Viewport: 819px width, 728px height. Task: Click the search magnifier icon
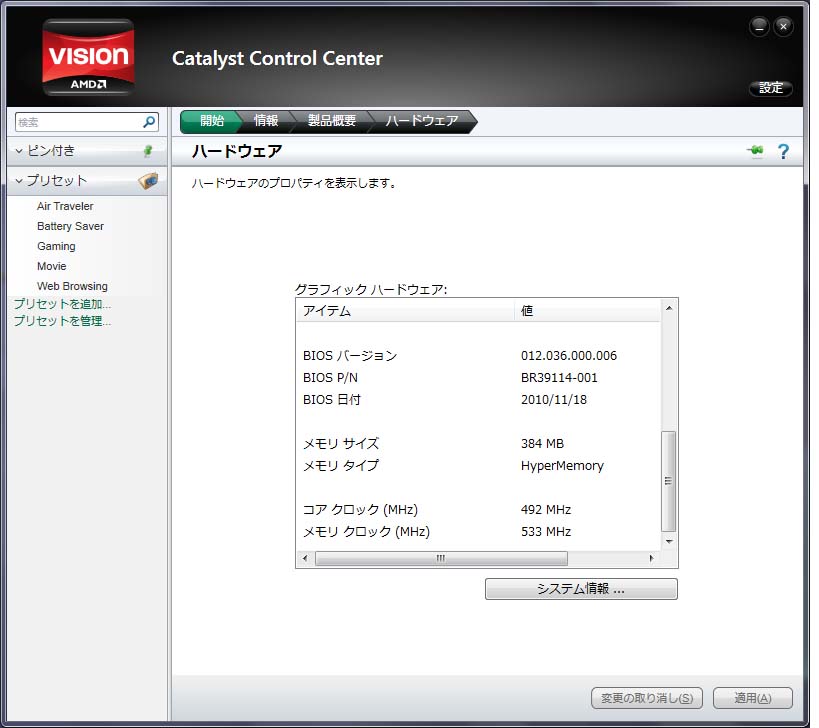[149, 122]
